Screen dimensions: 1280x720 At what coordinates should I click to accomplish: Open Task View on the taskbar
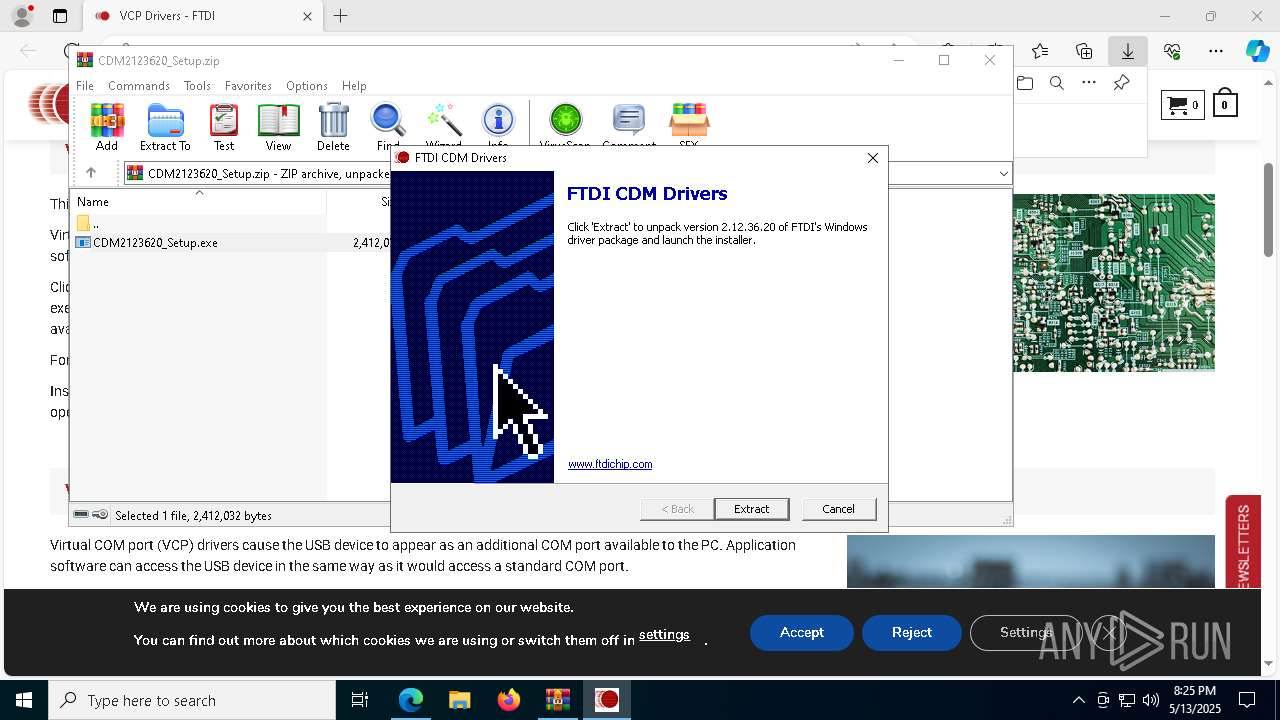[360, 700]
